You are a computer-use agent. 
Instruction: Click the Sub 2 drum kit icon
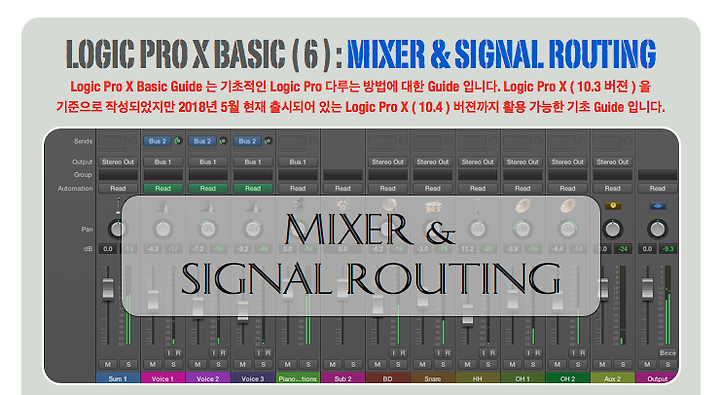pyautogui.click(x=343, y=205)
